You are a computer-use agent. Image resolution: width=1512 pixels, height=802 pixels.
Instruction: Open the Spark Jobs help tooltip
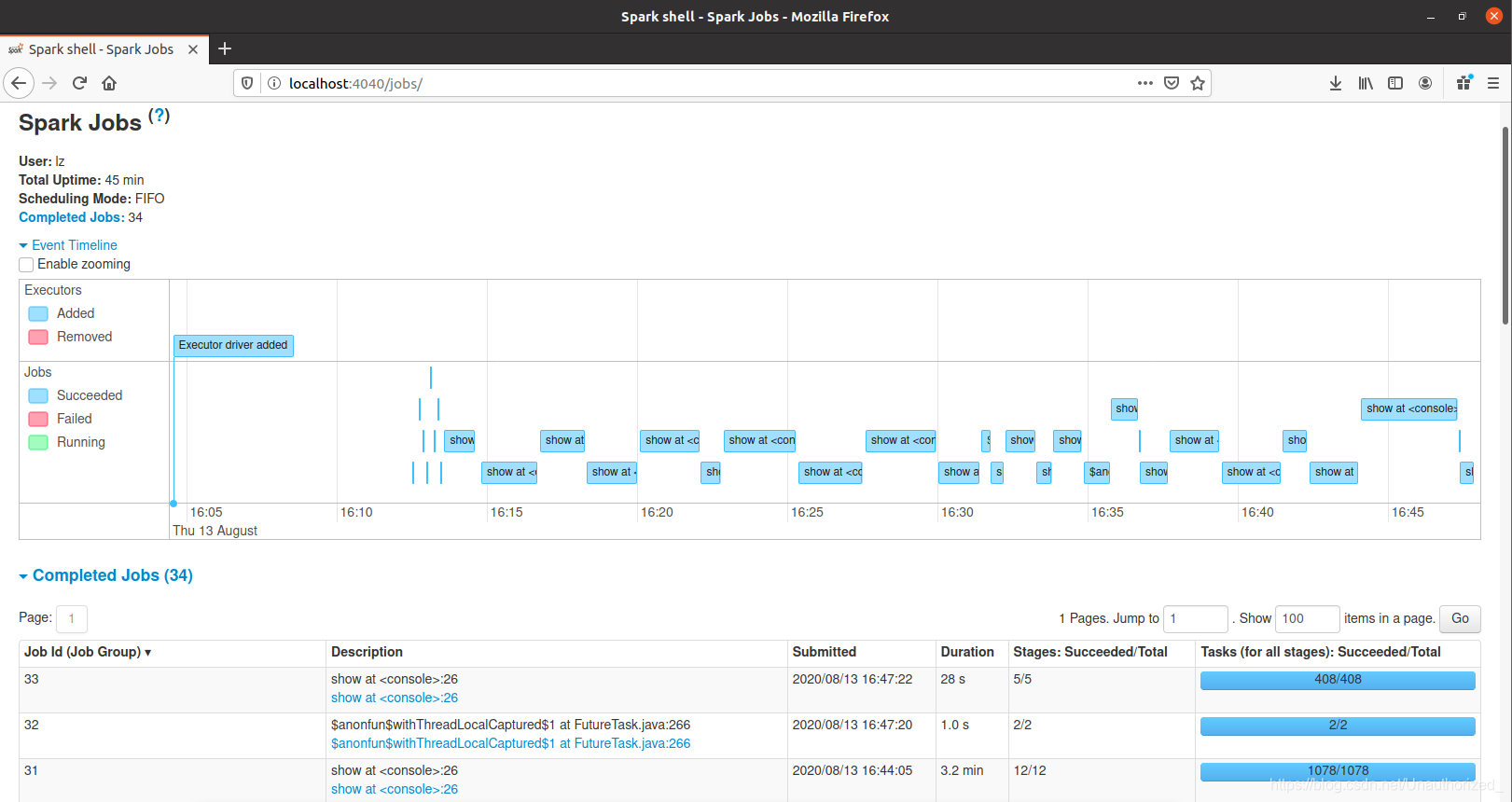pyautogui.click(x=160, y=116)
